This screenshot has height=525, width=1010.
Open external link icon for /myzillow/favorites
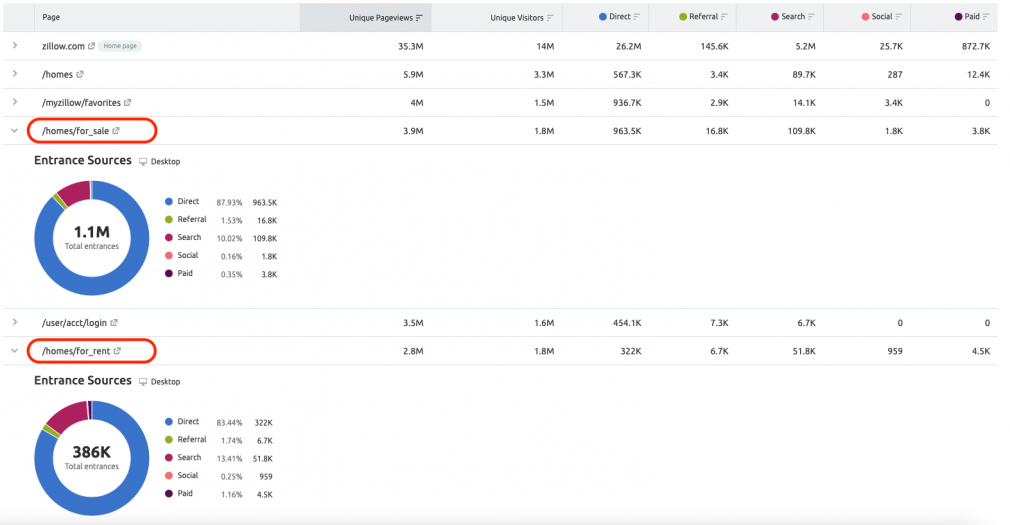(x=128, y=102)
